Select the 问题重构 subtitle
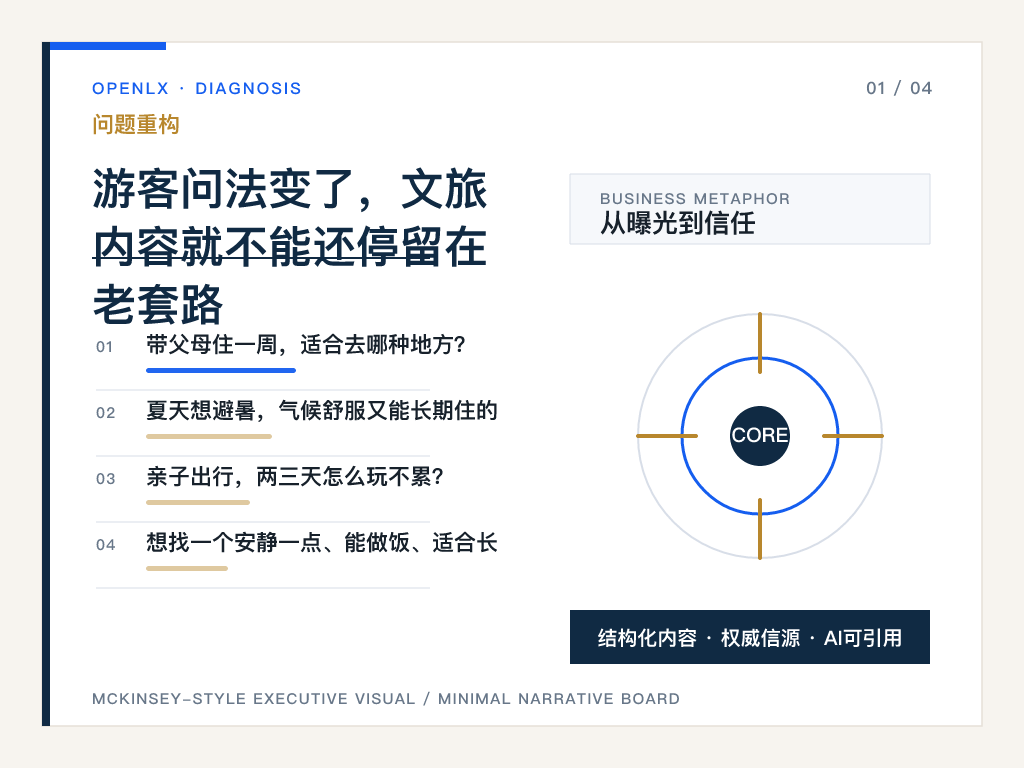This screenshot has height=768, width=1024. click(136, 124)
